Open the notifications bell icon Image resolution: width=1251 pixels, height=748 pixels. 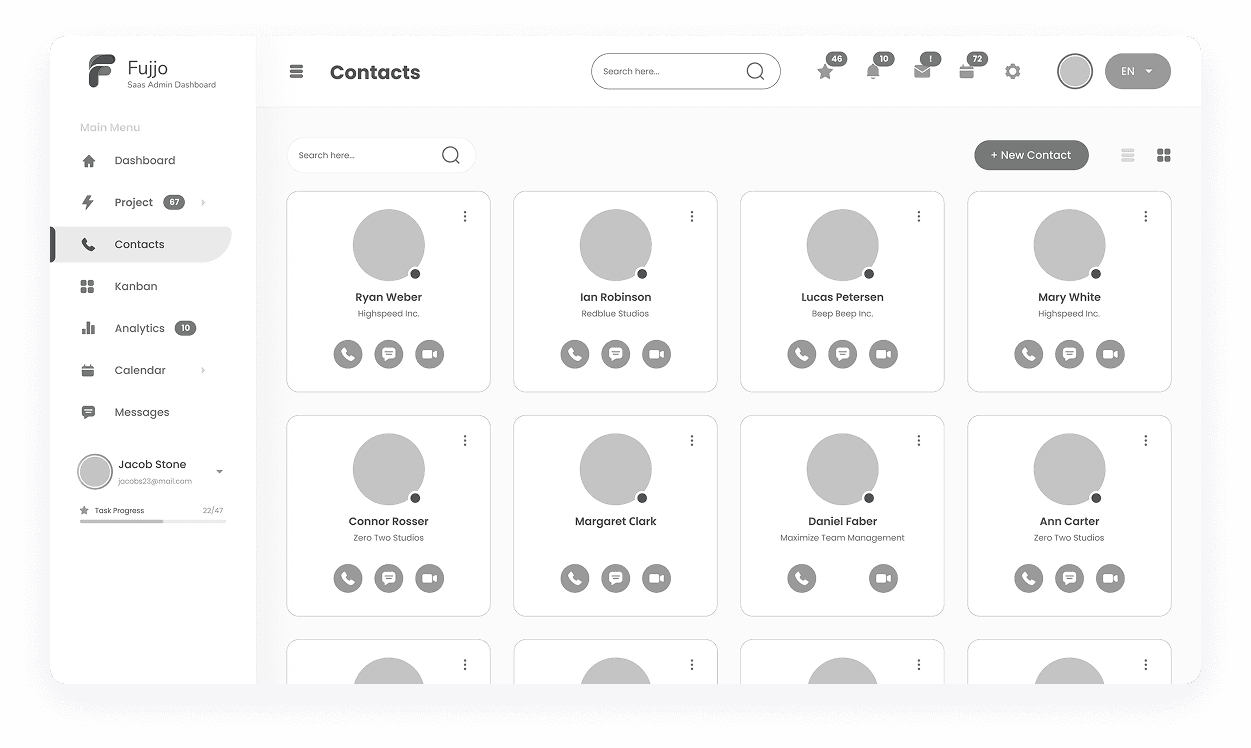872,71
